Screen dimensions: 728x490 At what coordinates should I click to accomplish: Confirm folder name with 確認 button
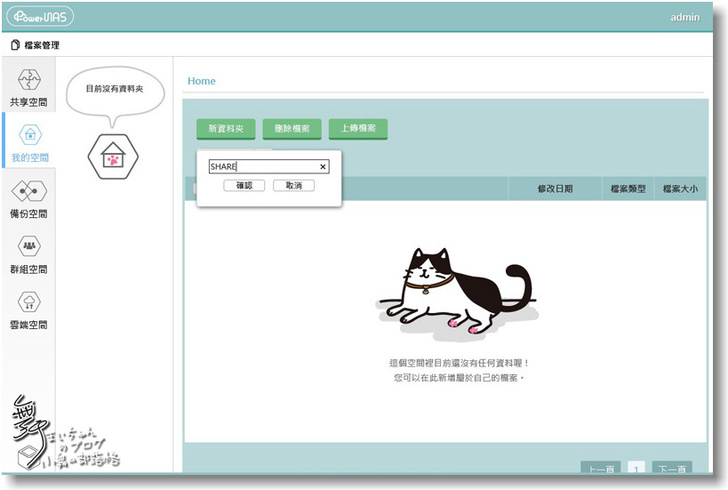[244, 185]
